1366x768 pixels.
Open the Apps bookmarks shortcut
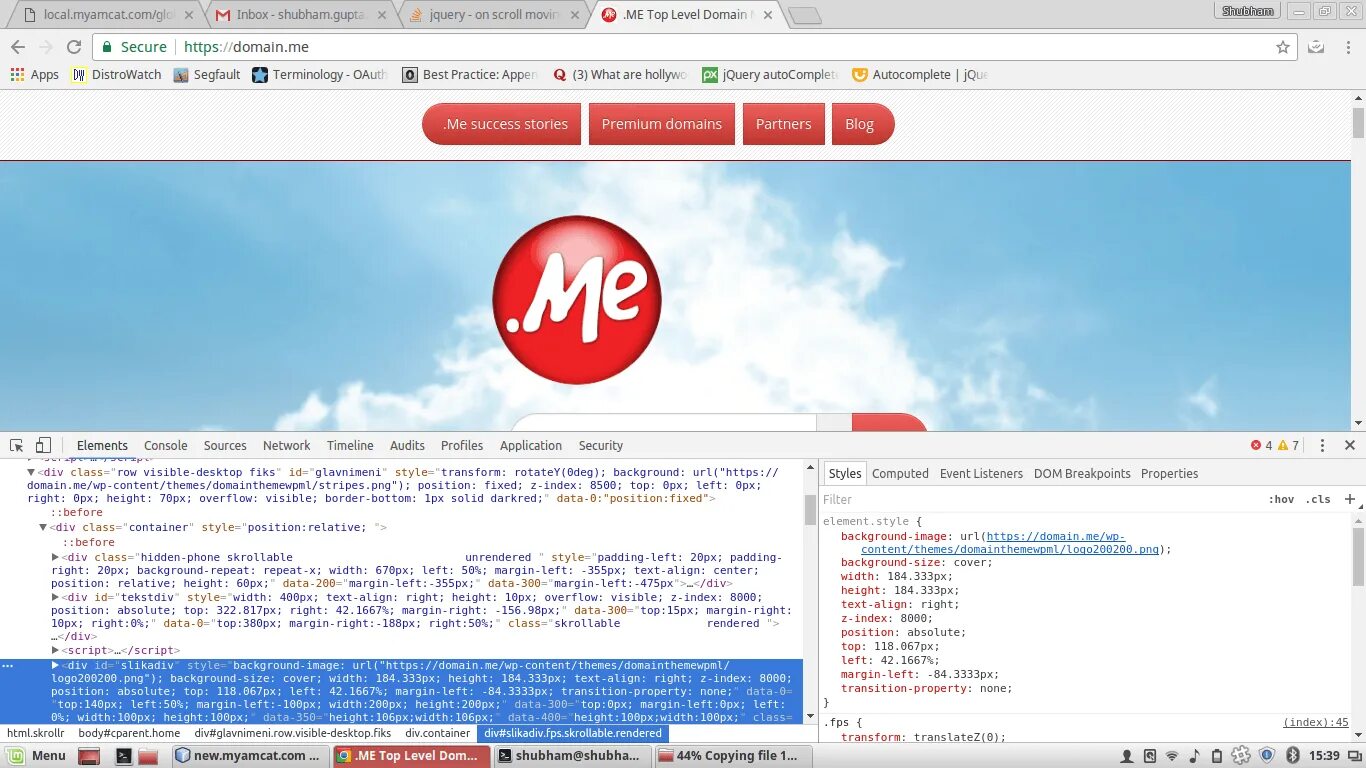click(x=35, y=74)
